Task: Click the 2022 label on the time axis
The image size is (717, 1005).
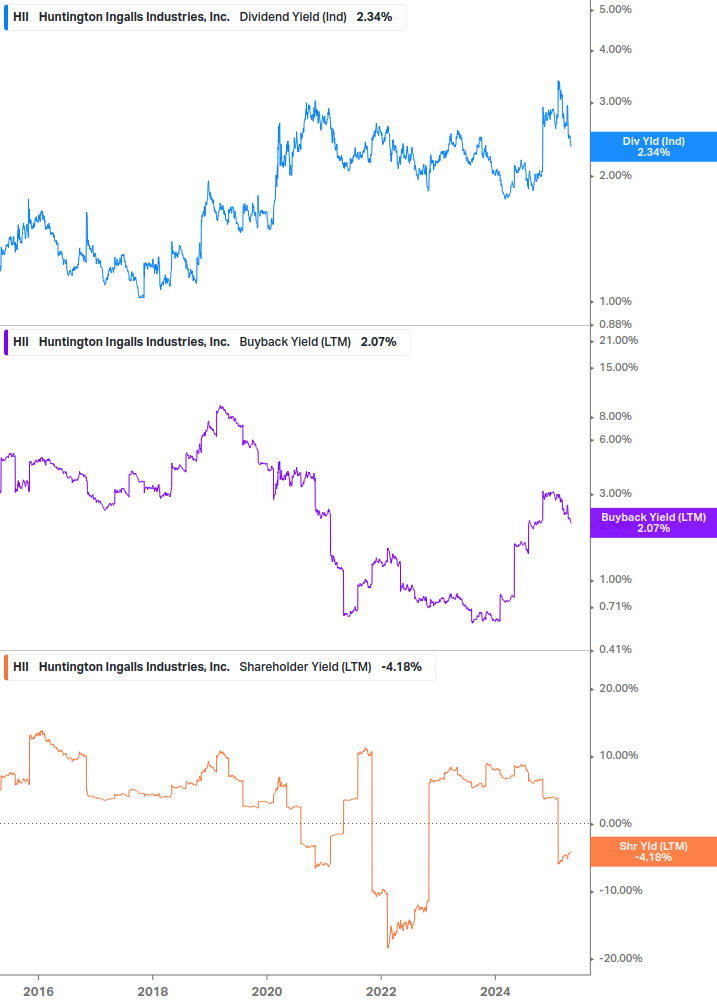Action: pos(381,992)
